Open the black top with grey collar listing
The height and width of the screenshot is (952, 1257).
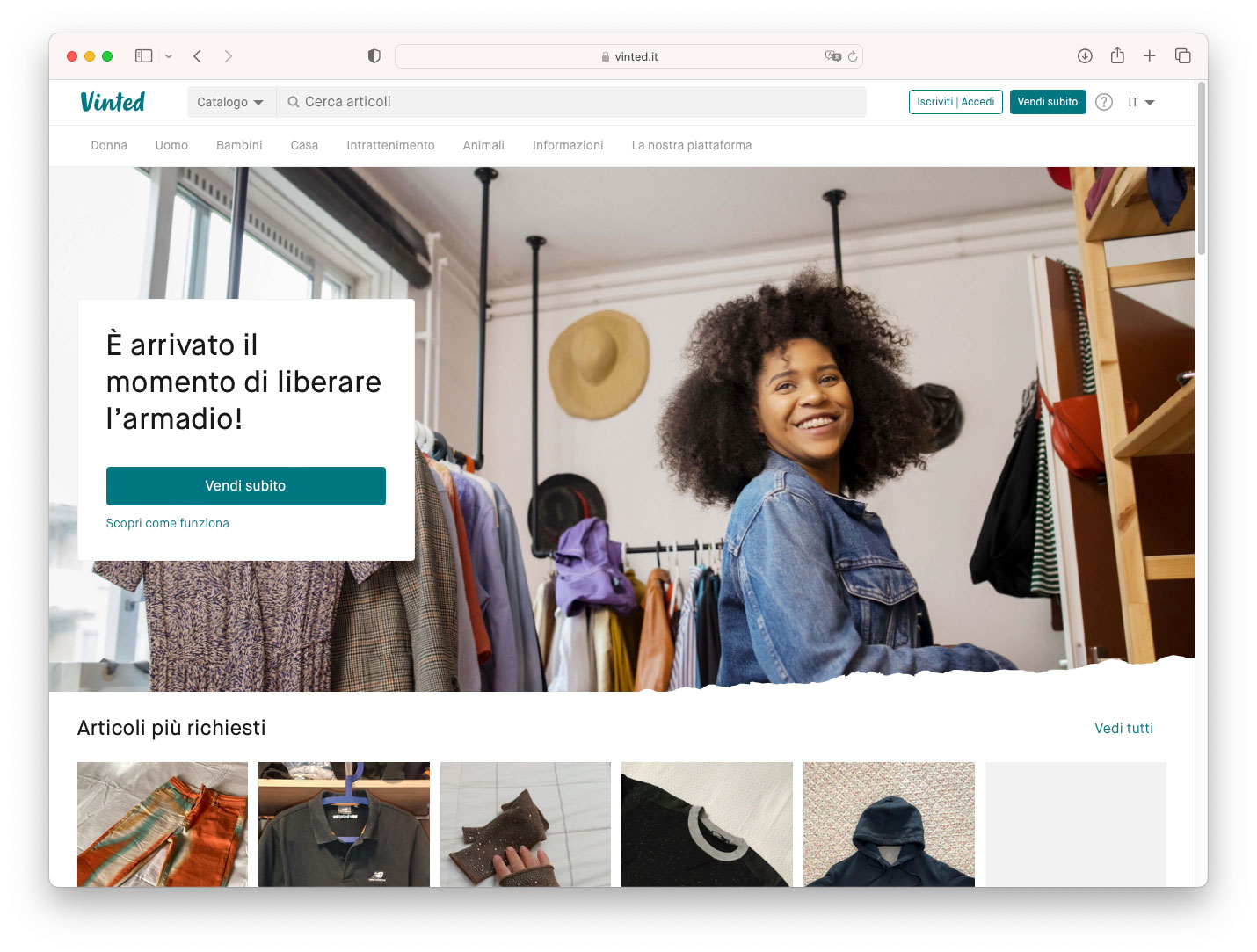[x=707, y=825]
